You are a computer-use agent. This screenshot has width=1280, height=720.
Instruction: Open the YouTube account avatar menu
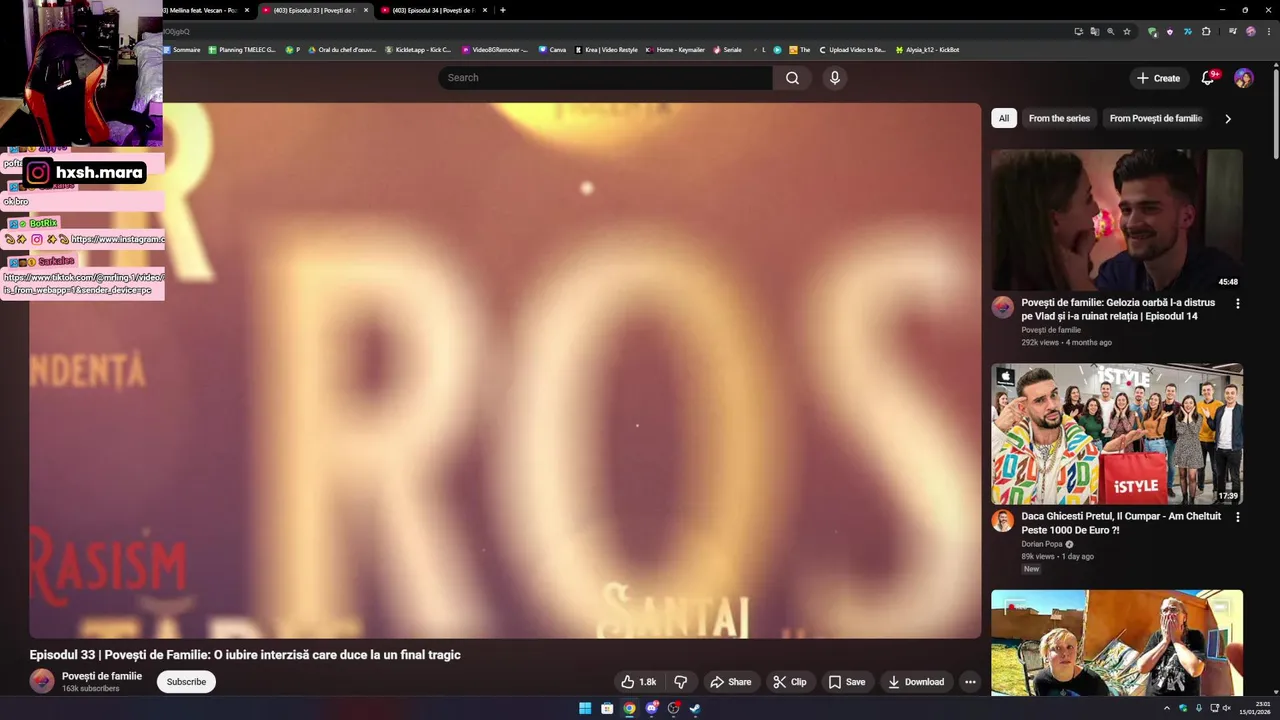click(1244, 78)
